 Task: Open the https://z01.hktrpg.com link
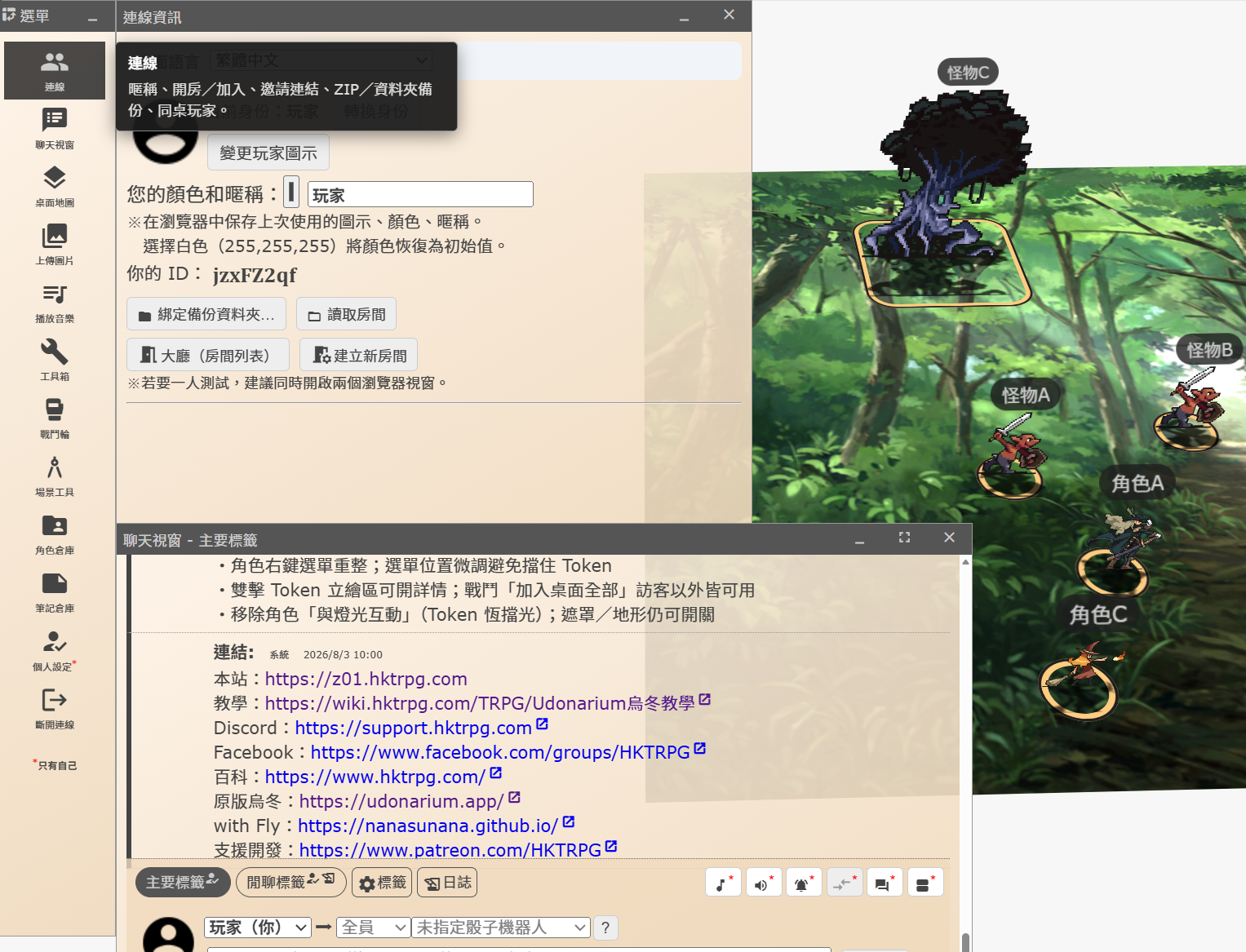pyautogui.click(x=366, y=679)
